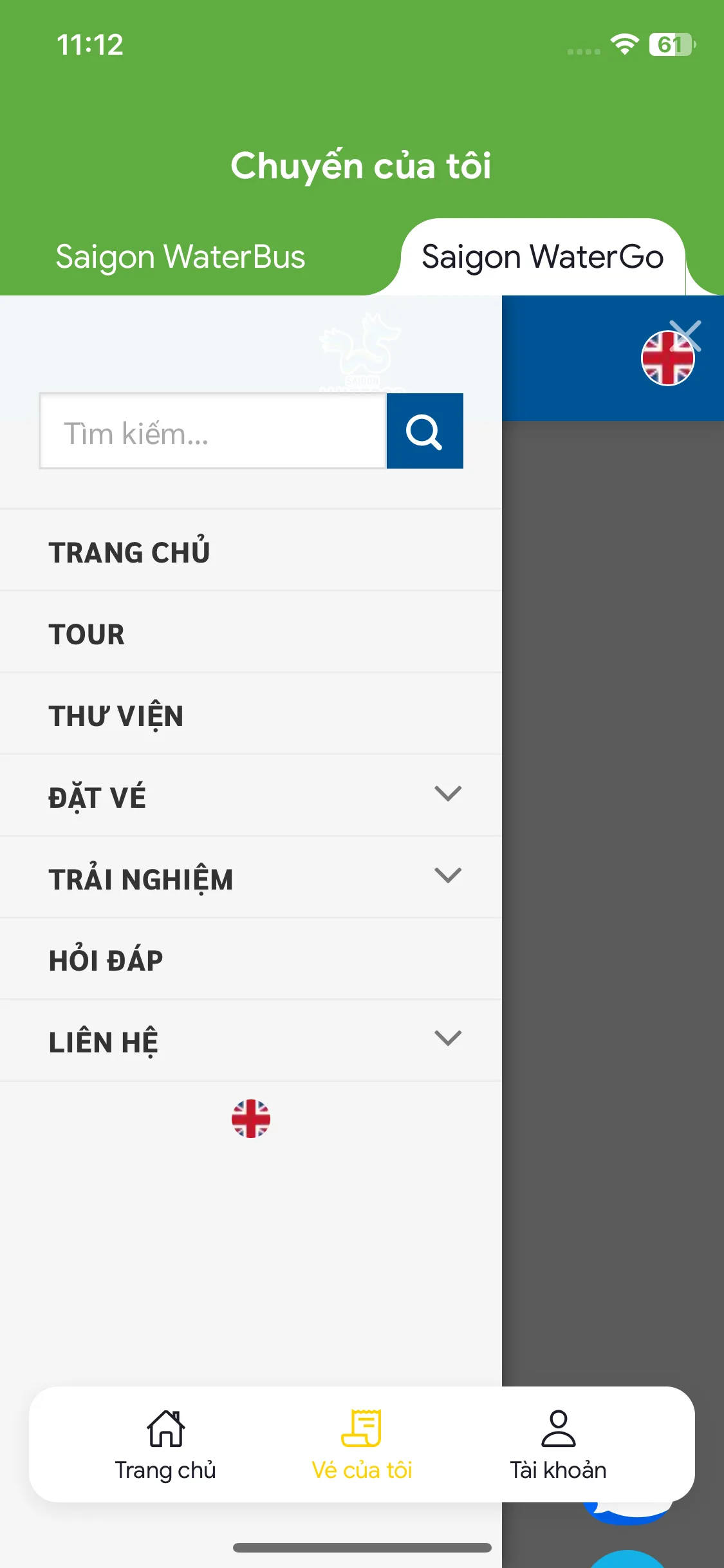The height and width of the screenshot is (1568, 724).
Task: Expand the Đặt vé submenu chevron
Action: click(x=448, y=794)
